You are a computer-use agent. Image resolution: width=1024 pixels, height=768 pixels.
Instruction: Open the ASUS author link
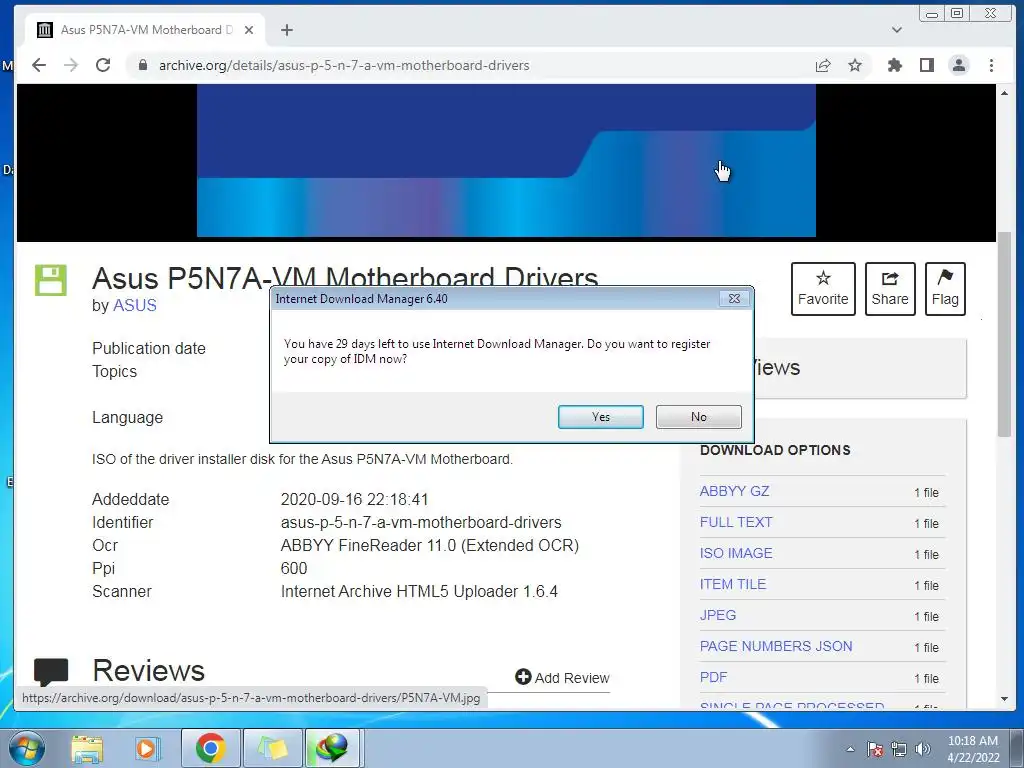coord(135,306)
